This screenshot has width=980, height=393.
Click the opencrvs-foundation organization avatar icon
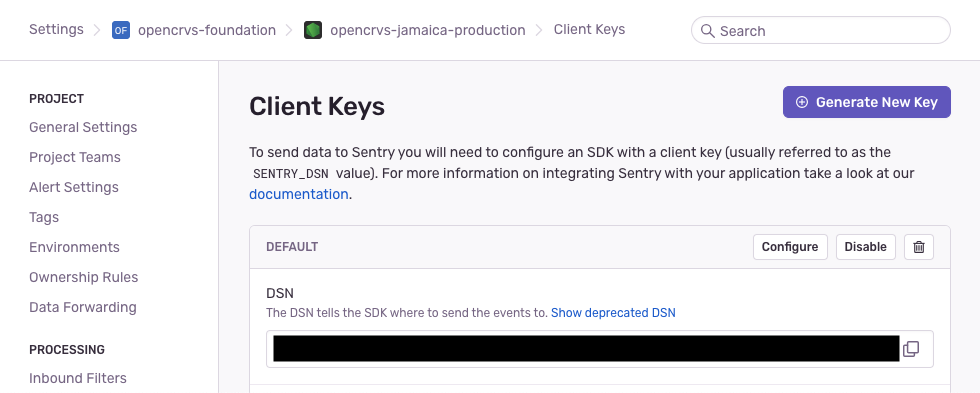coord(121,30)
